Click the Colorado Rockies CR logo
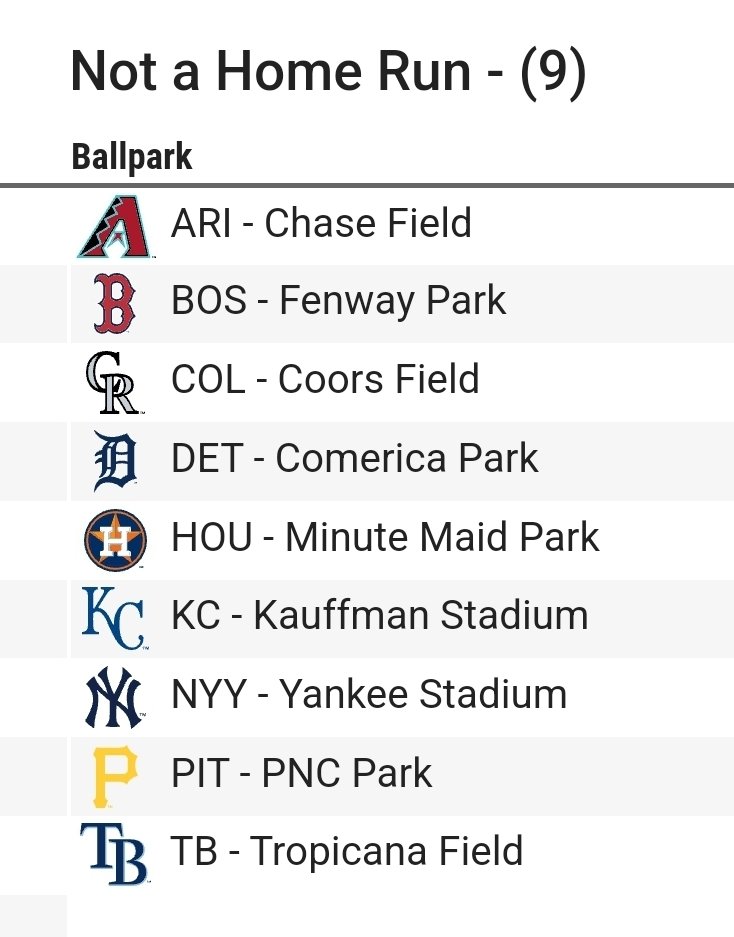Image resolution: width=734 pixels, height=937 pixels. 114,382
